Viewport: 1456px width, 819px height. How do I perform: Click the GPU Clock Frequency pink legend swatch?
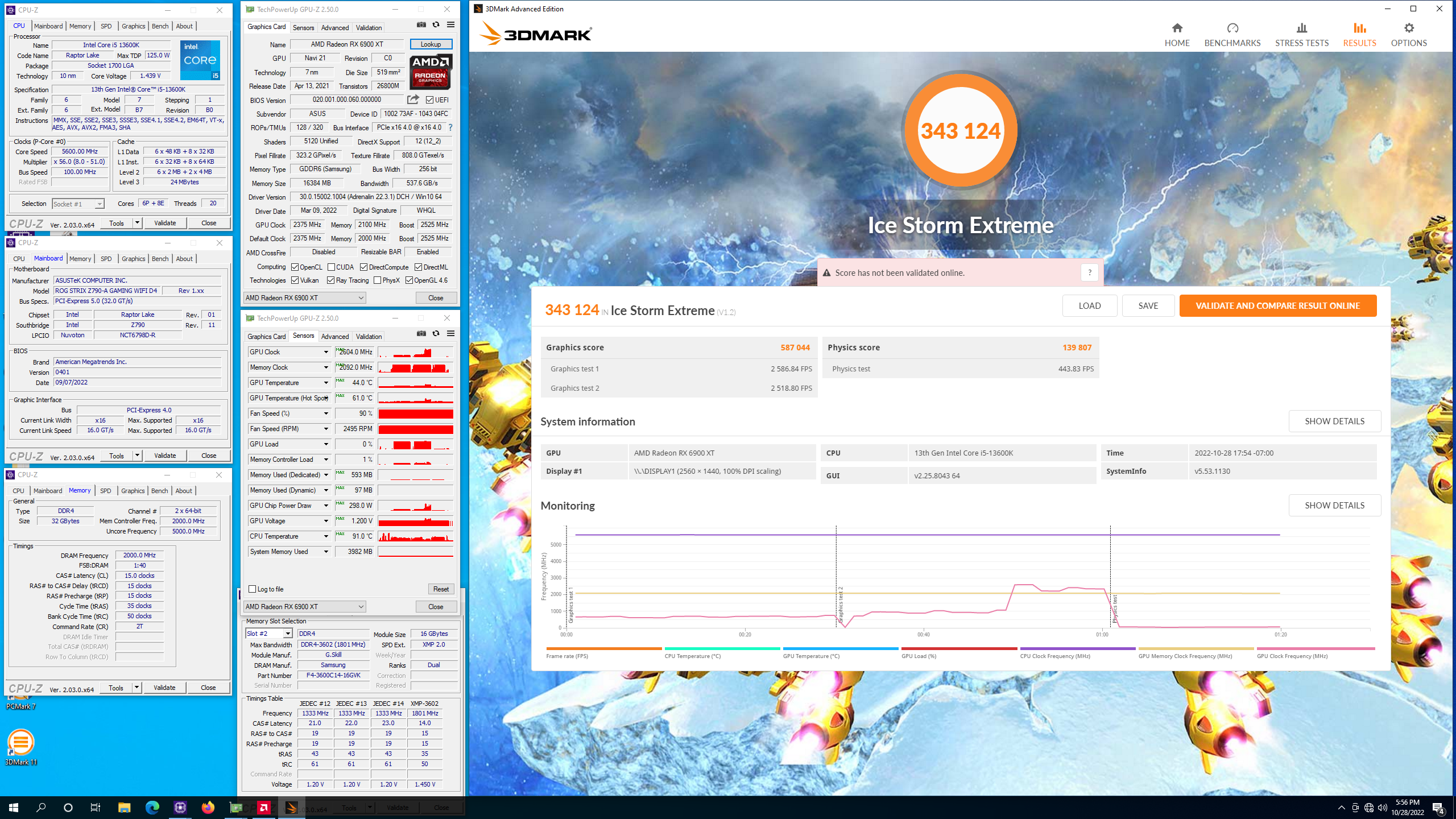[1316, 648]
